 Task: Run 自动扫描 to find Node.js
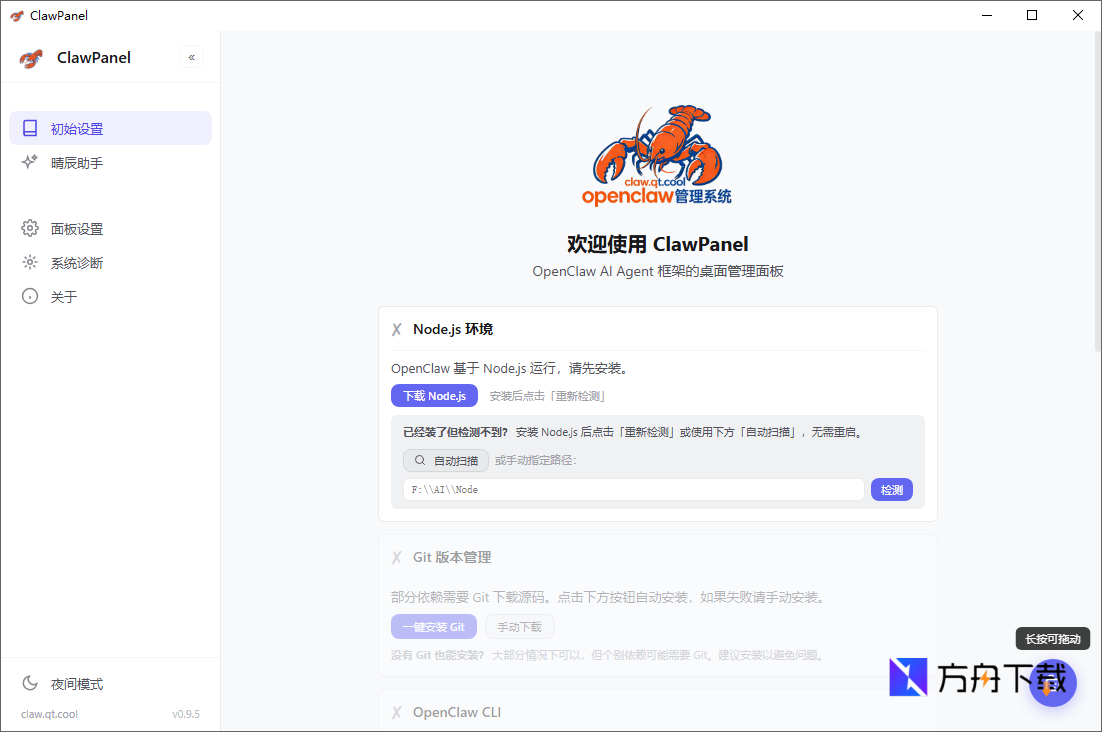click(x=445, y=460)
